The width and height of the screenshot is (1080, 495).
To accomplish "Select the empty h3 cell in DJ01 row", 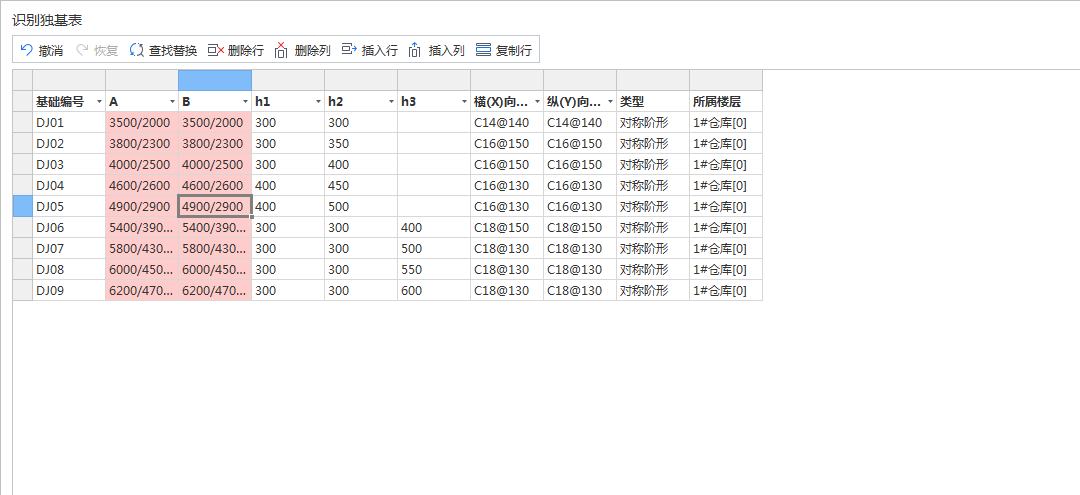I will coord(434,123).
